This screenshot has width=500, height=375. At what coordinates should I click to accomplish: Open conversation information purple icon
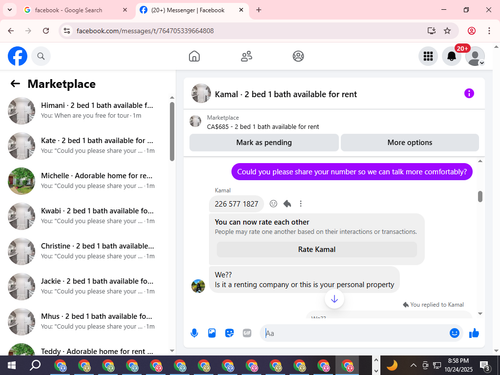coord(469,93)
